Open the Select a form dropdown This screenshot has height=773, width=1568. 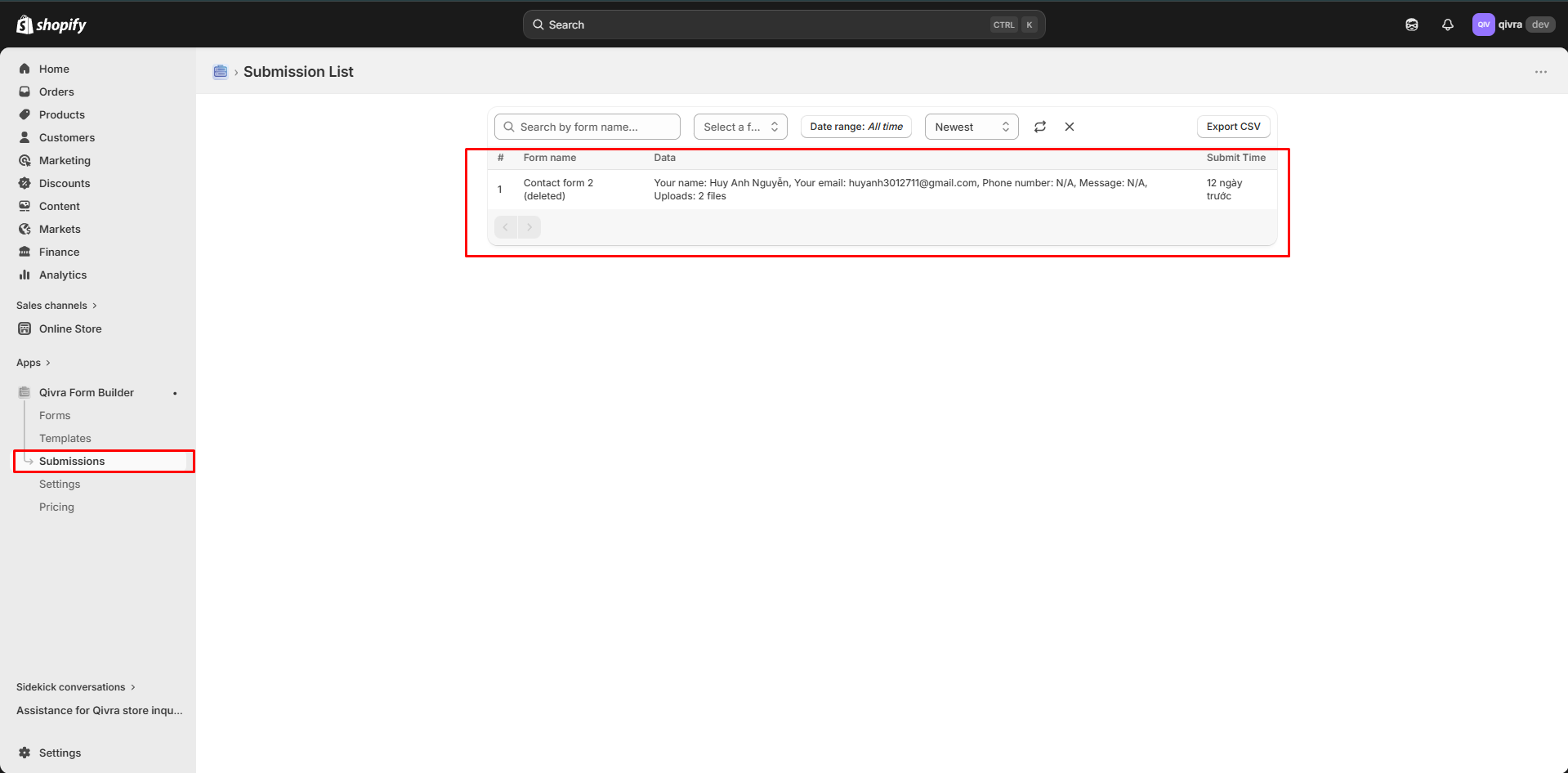pyautogui.click(x=740, y=127)
